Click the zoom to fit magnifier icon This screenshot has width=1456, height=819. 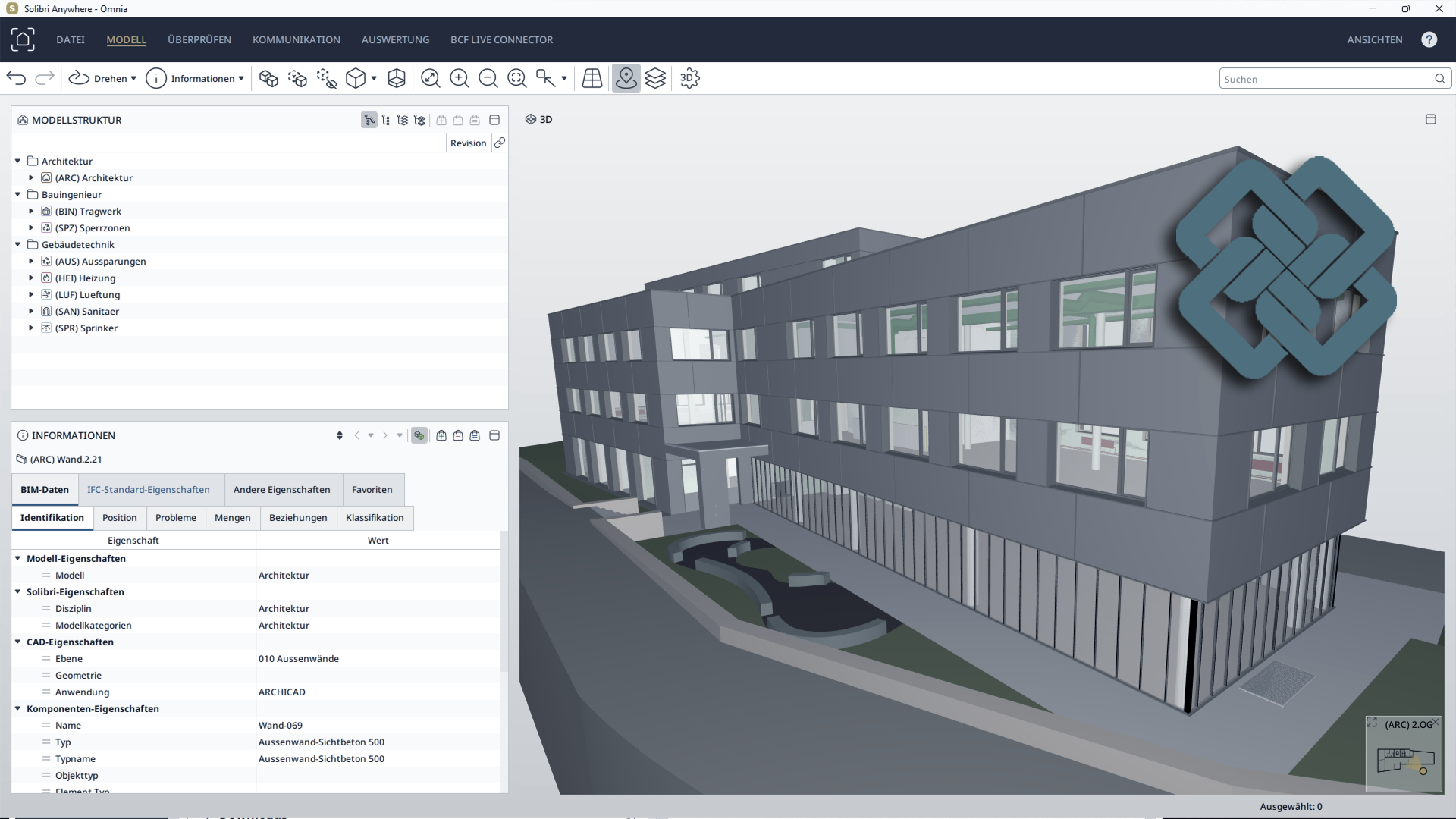pyautogui.click(x=431, y=78)
